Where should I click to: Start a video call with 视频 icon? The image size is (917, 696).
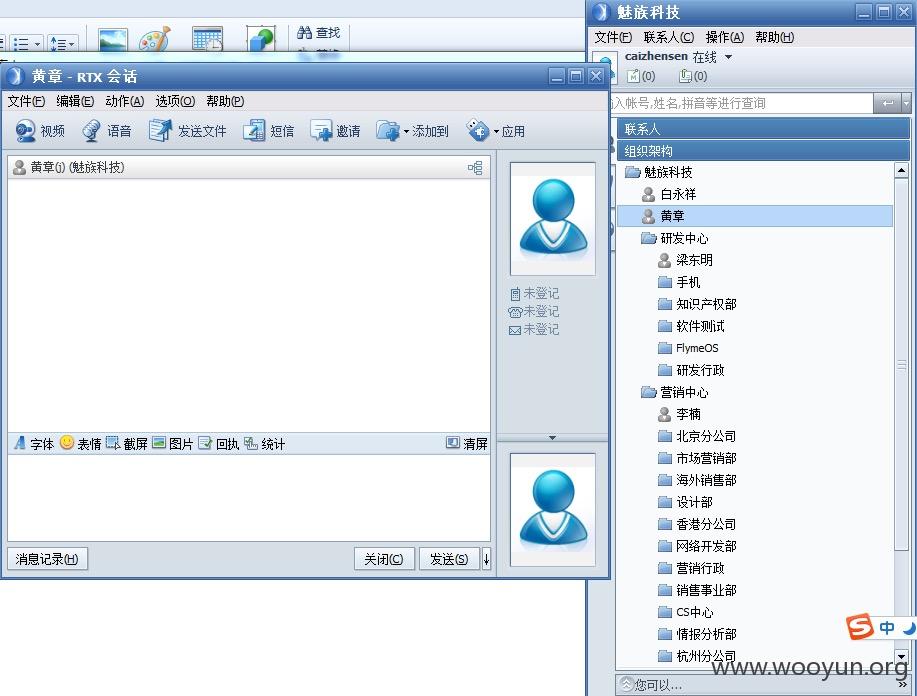25,131
